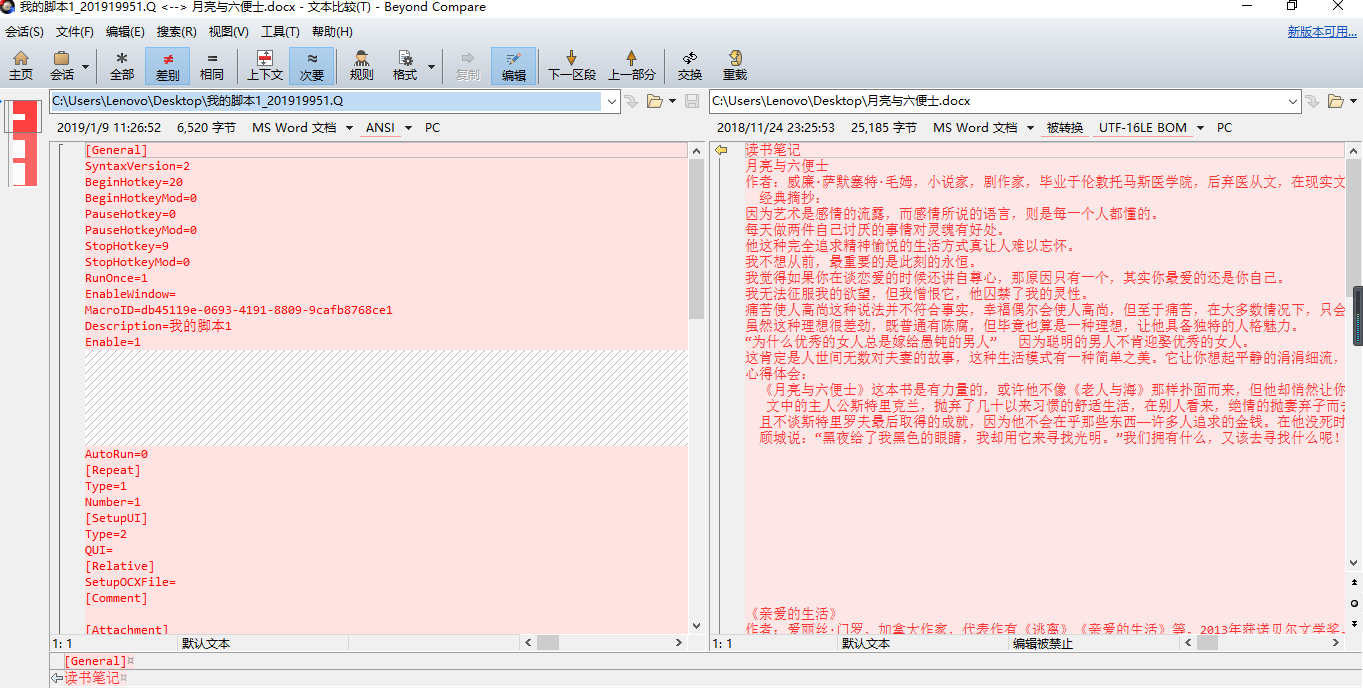Viewport: 1363px width, 688px height.
Task: Click the 新版本可用 update link
Action: point(1322,32)
